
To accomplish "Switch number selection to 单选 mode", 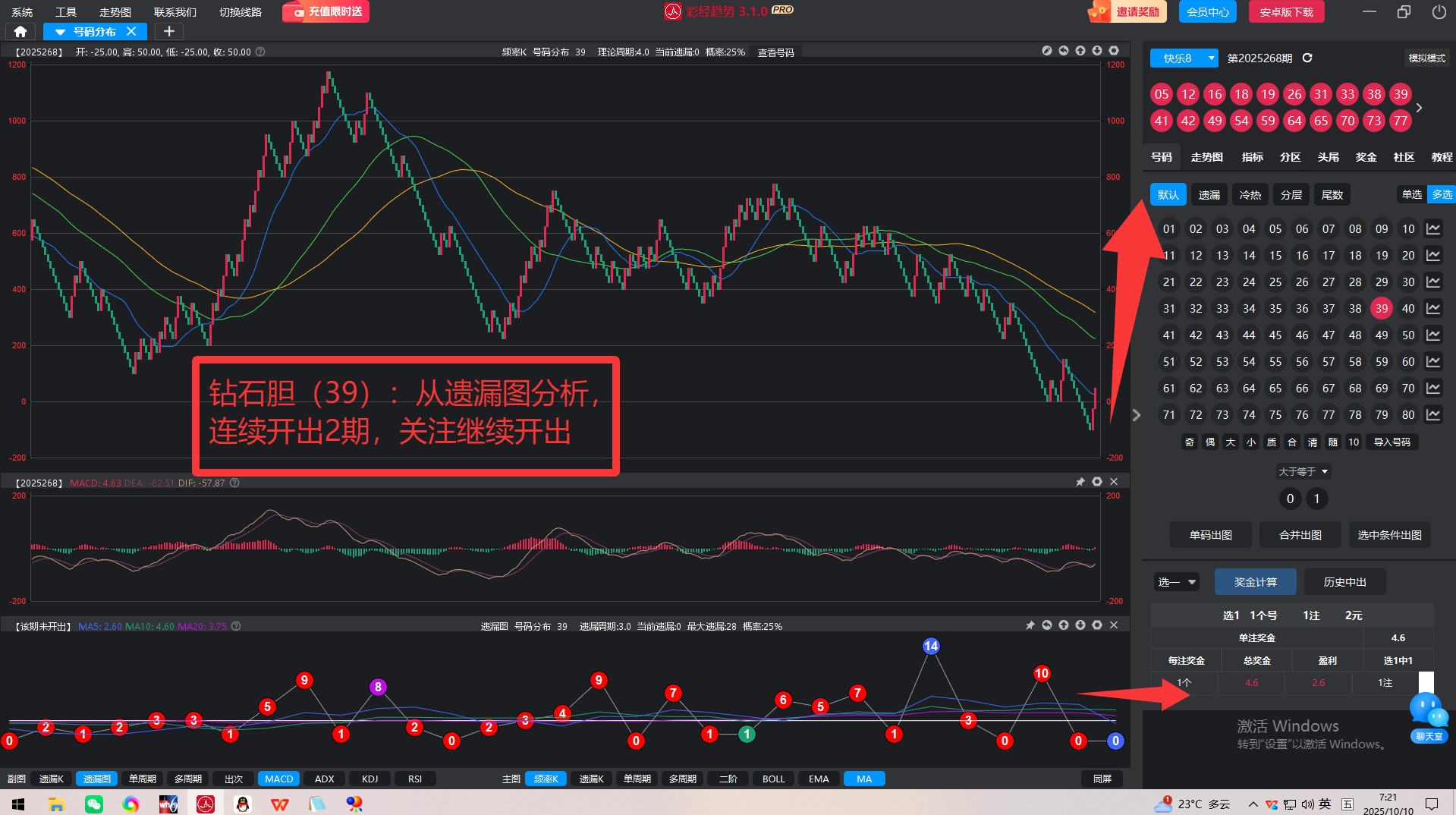I will 1411,195.
